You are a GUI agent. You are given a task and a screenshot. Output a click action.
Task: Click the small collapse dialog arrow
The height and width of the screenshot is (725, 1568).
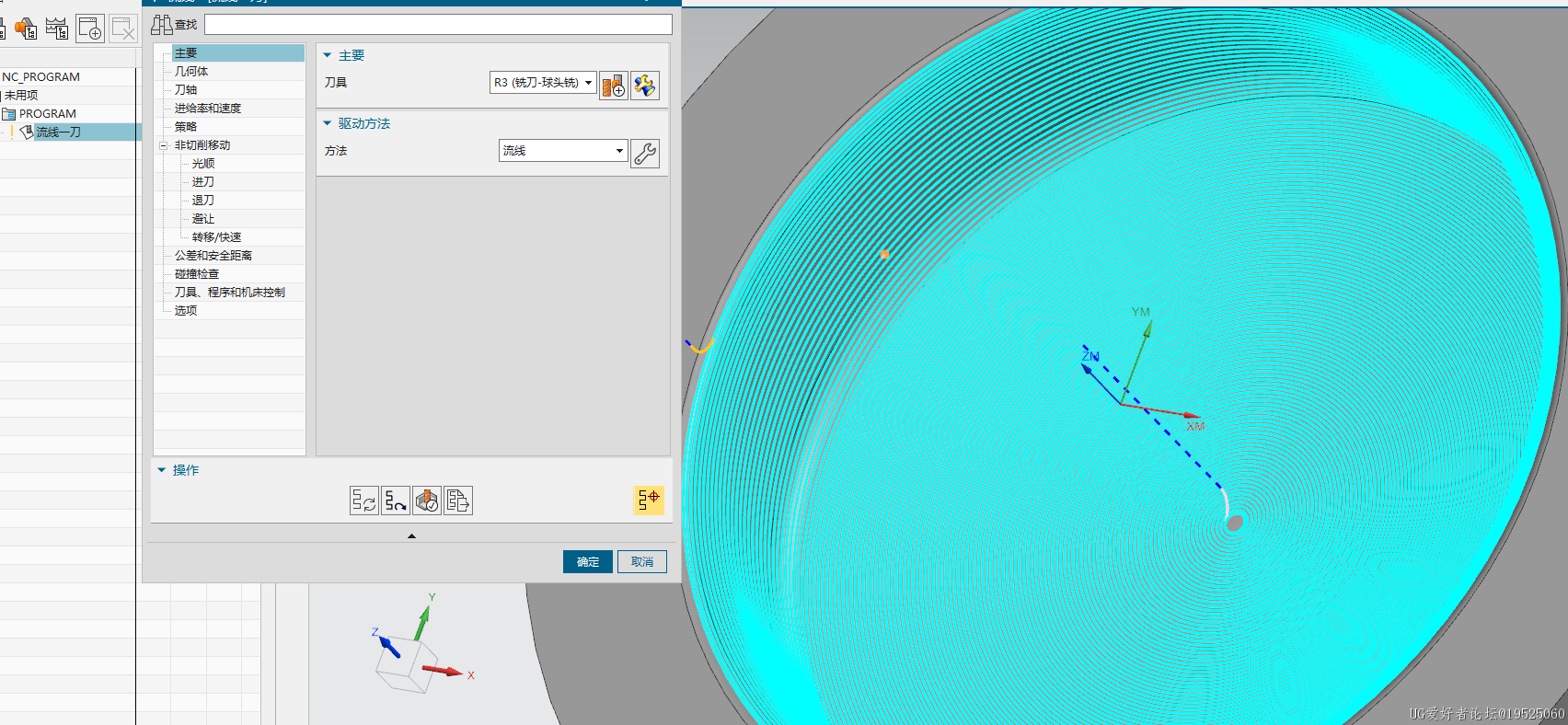click(x=411, y=535)
